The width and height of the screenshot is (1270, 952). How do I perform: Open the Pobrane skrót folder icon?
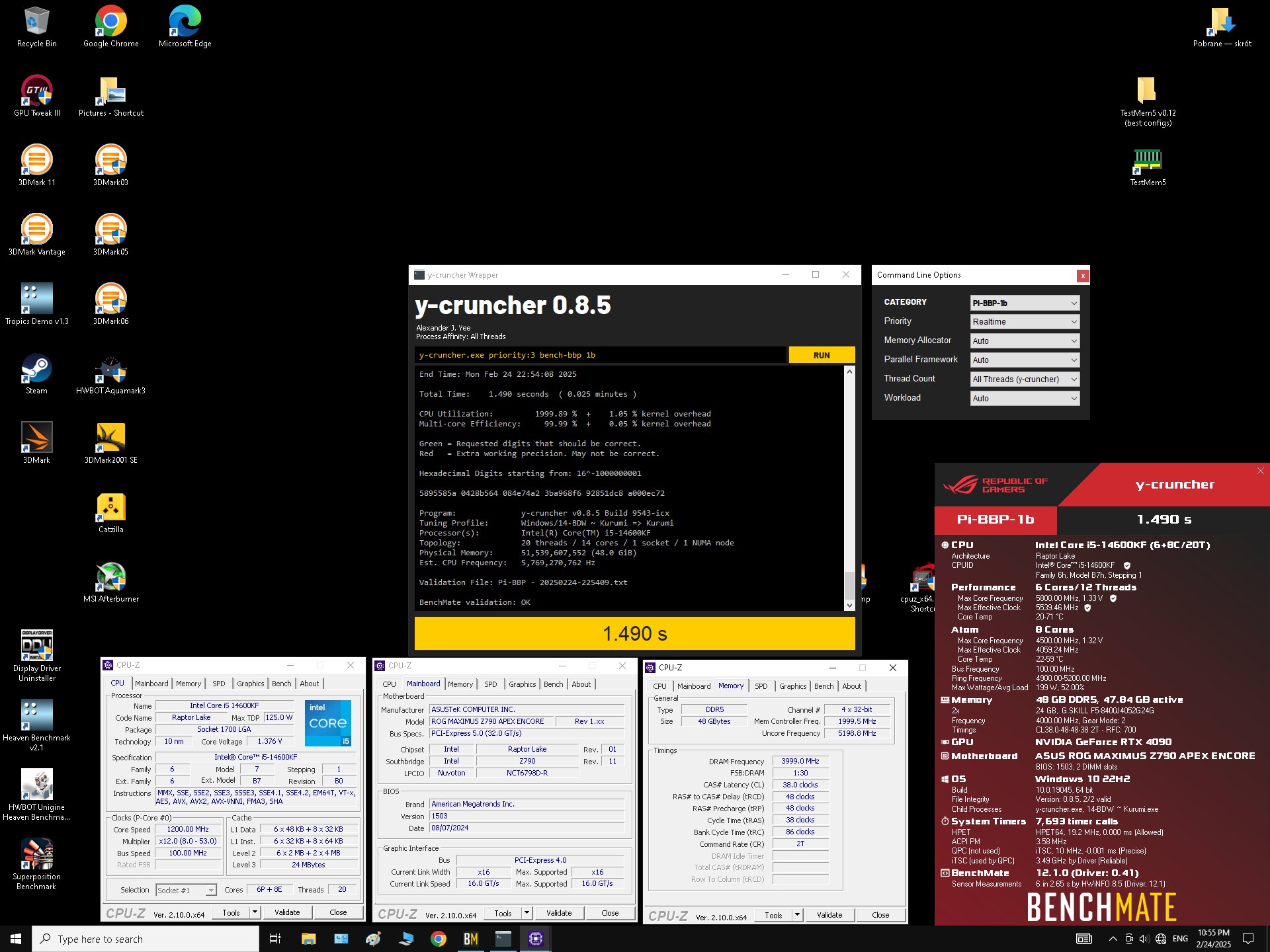(1222, 28)
